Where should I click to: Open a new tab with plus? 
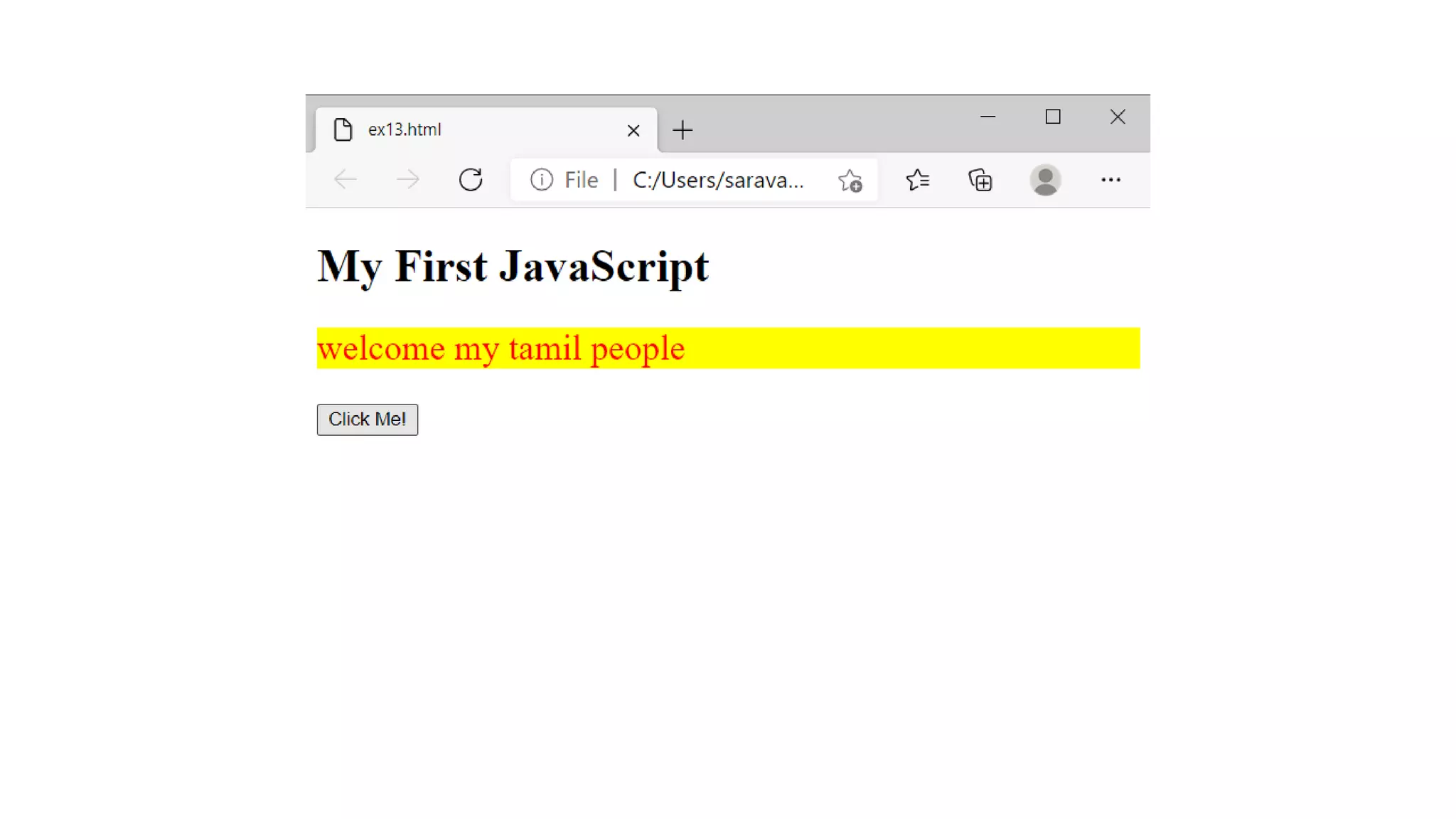tap(682, 130)
